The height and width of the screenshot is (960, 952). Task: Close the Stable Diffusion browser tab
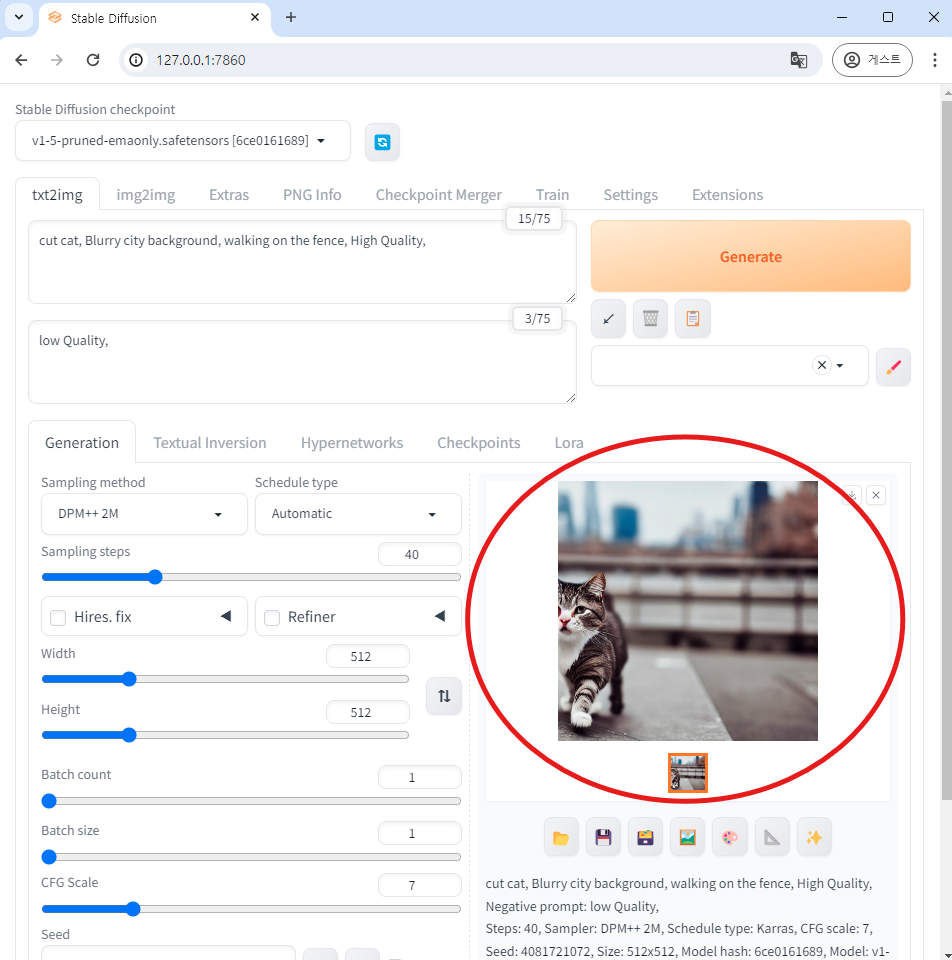point(255,18)
